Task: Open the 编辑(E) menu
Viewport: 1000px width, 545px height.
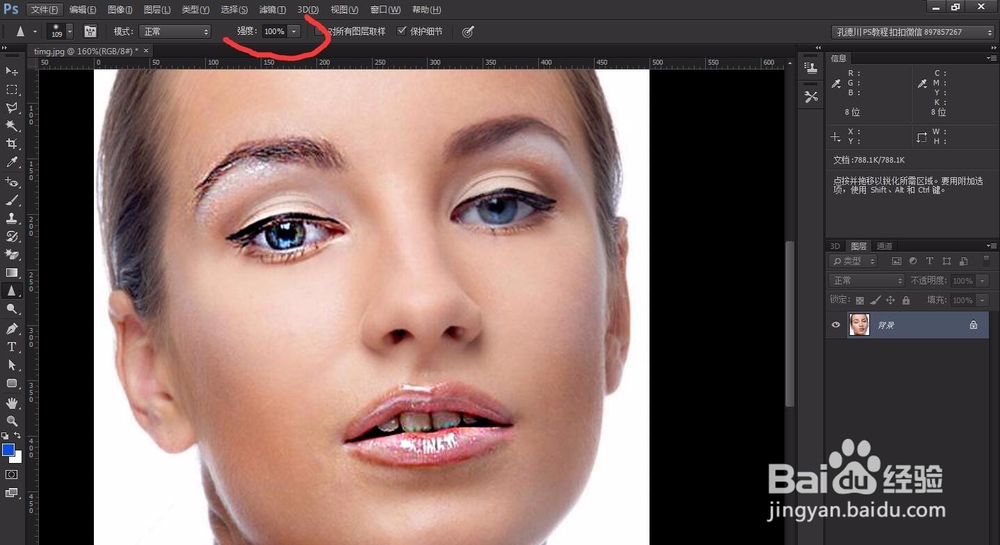Action: 83,10
